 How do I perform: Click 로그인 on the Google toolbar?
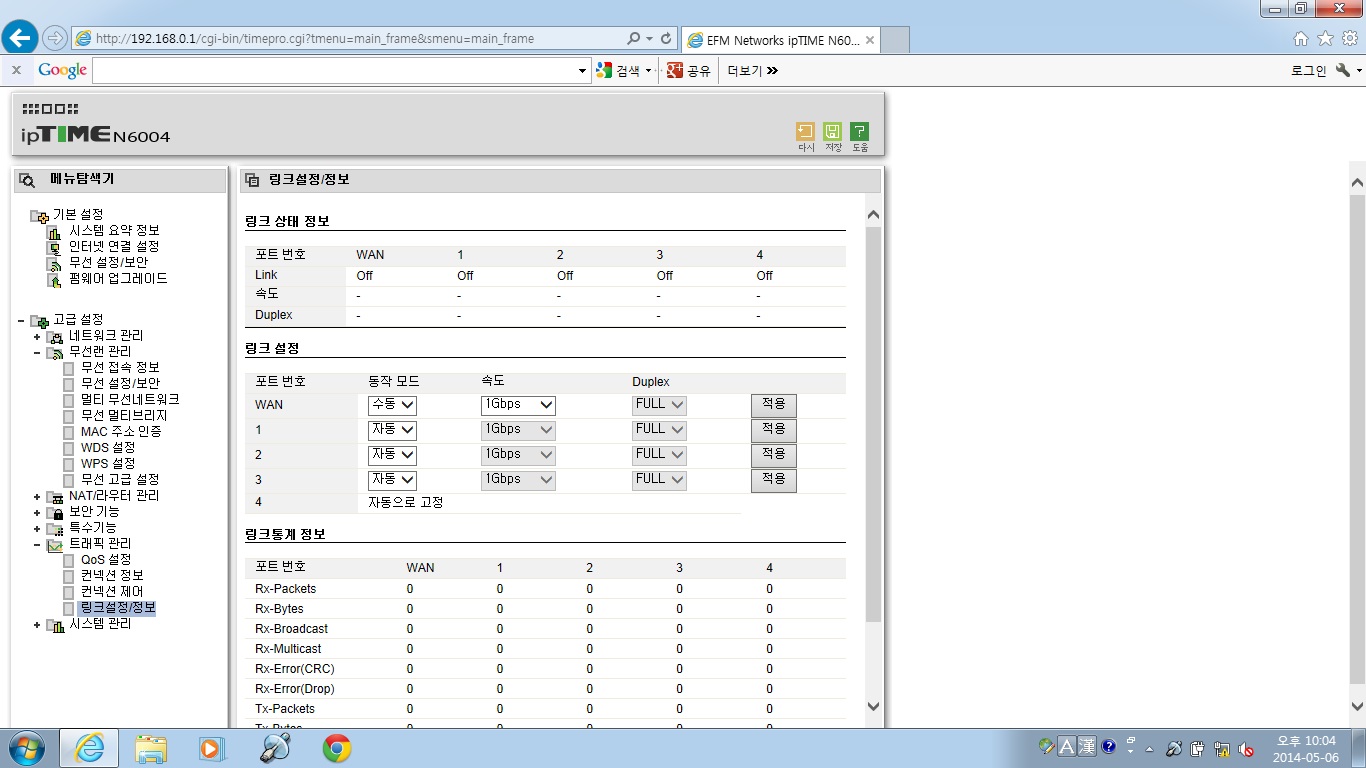click(x=1308, y=71)
